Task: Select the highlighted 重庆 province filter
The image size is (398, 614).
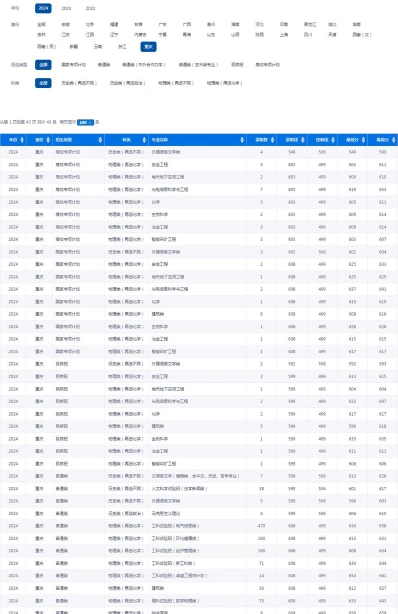Action: [148, 47]
